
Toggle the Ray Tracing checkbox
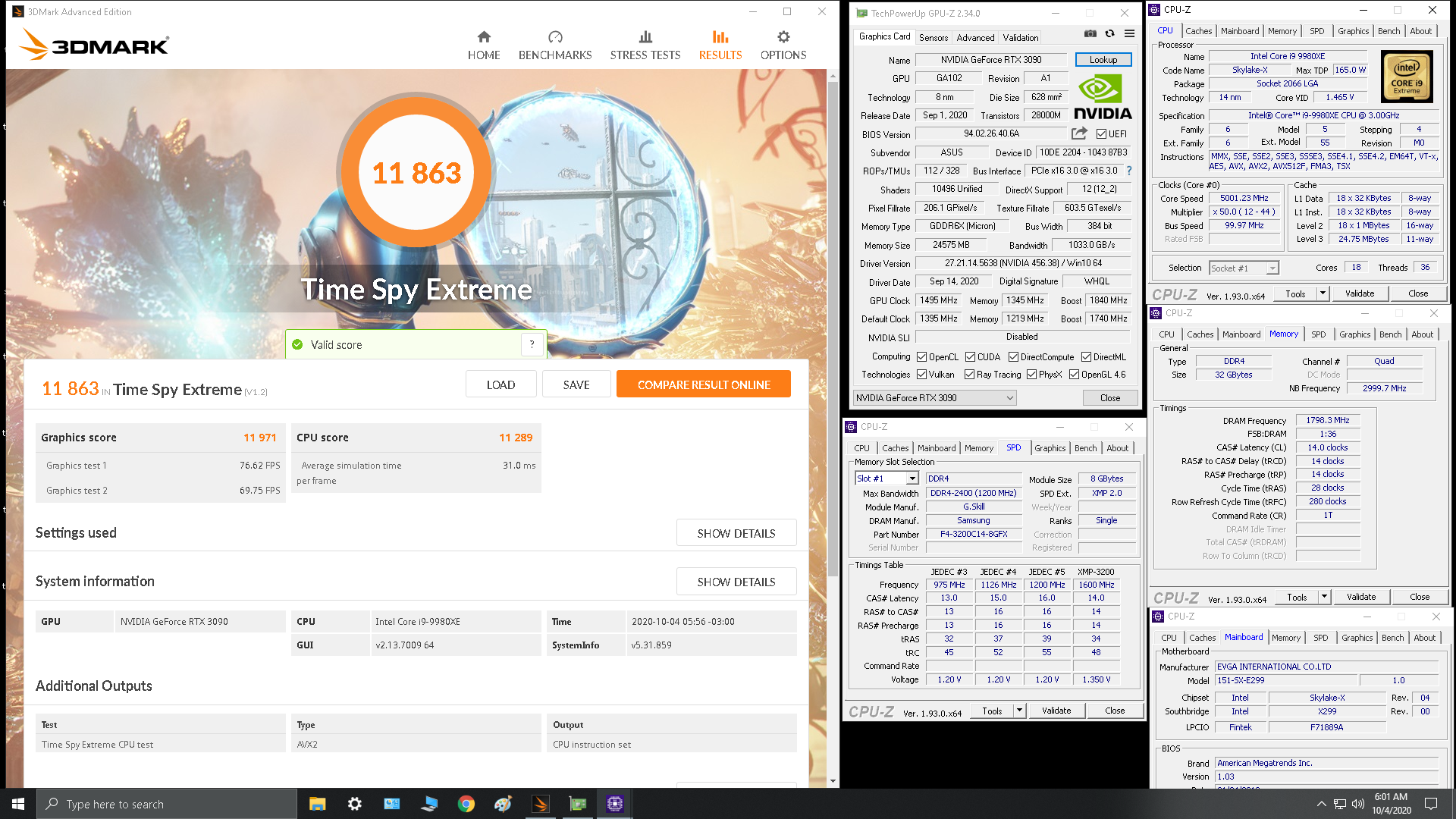(x=969, y=375)
